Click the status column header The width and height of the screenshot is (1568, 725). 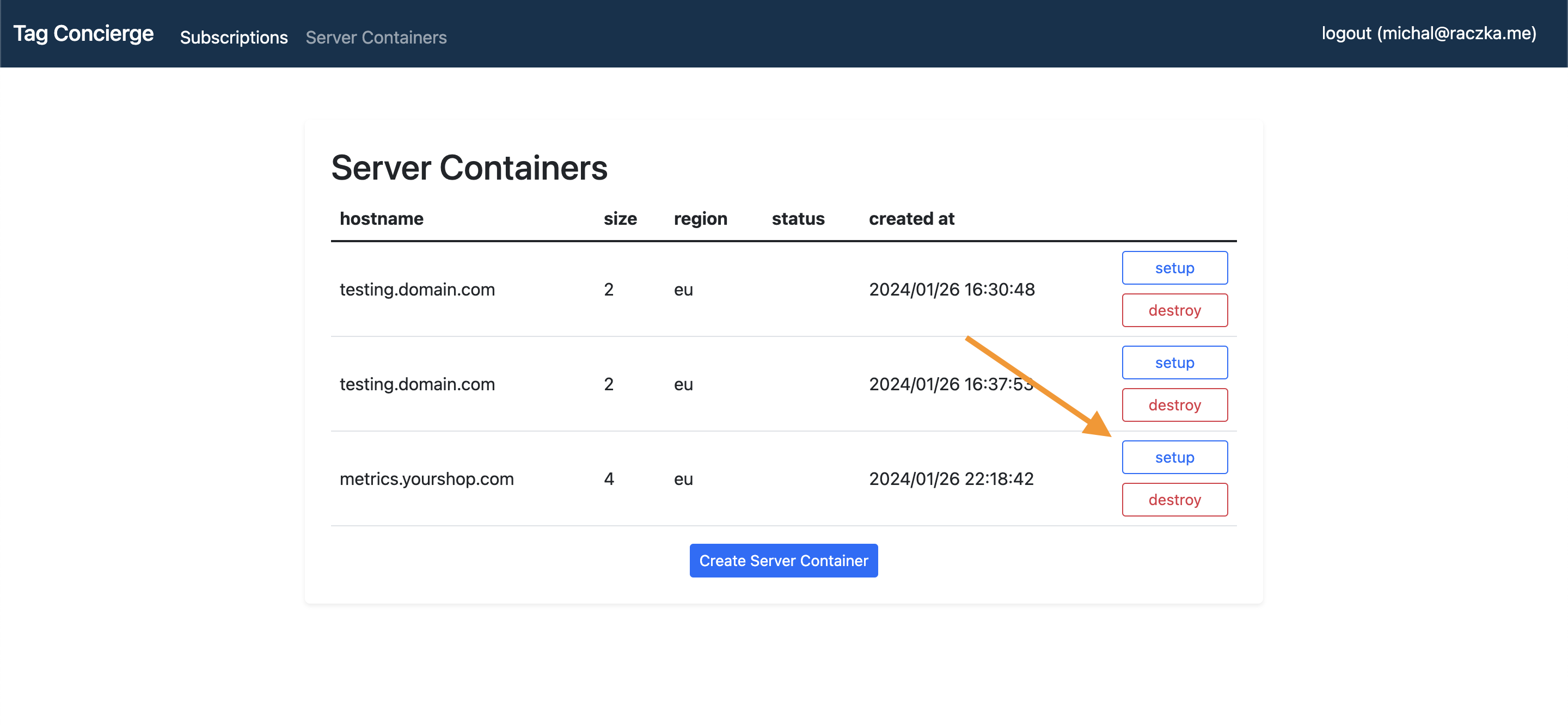point(798,219)
